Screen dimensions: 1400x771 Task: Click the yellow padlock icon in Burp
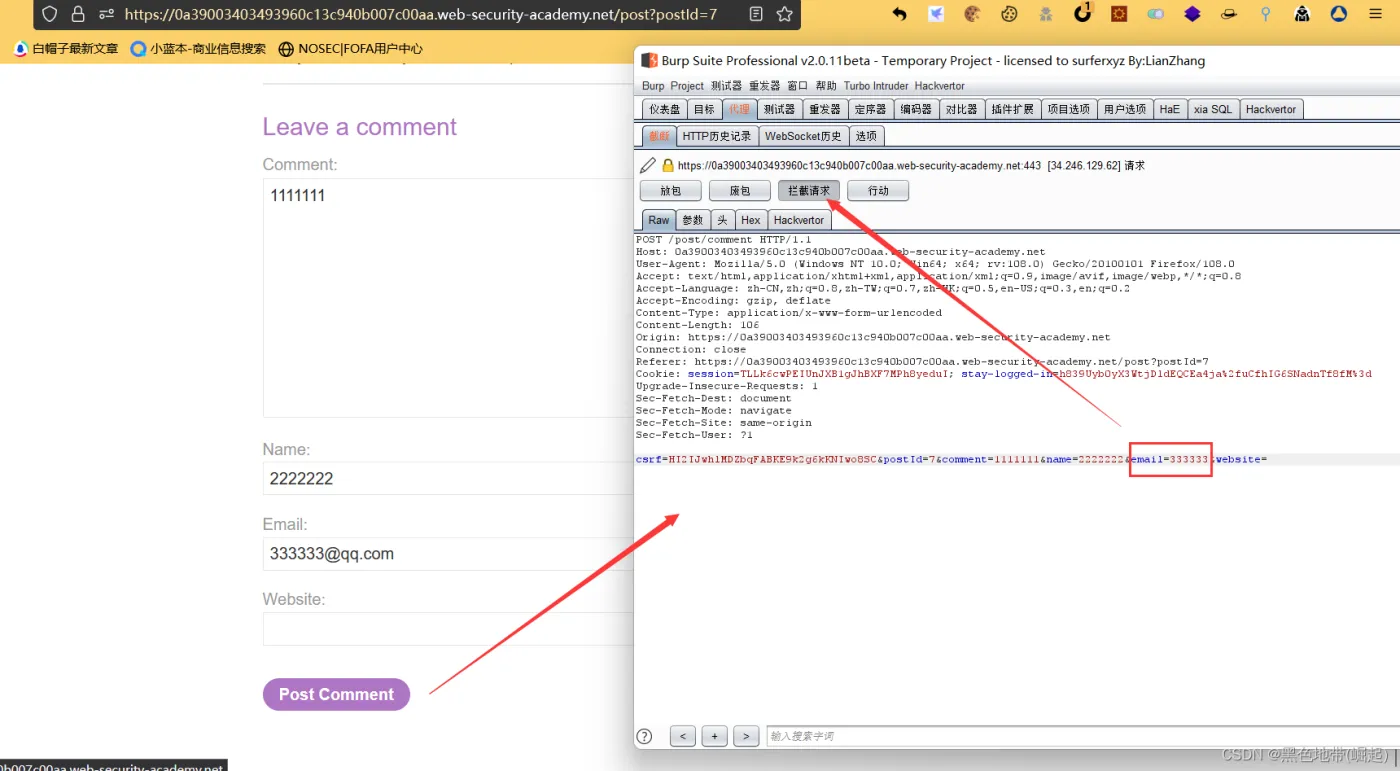[668, 165]
